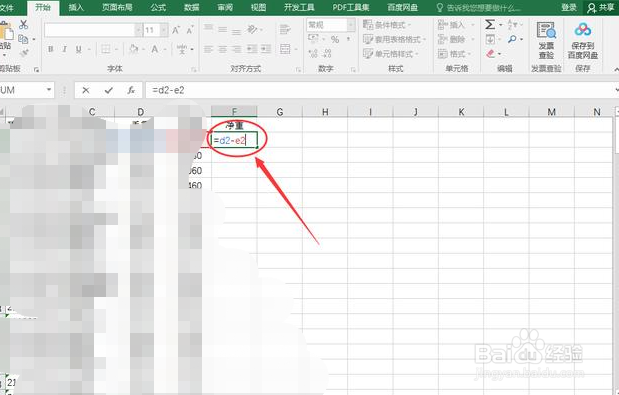The height and width of the screenshot is (395, 619).
Task: Click 发票查验 invoice check button
Action: tap(546, 41)
